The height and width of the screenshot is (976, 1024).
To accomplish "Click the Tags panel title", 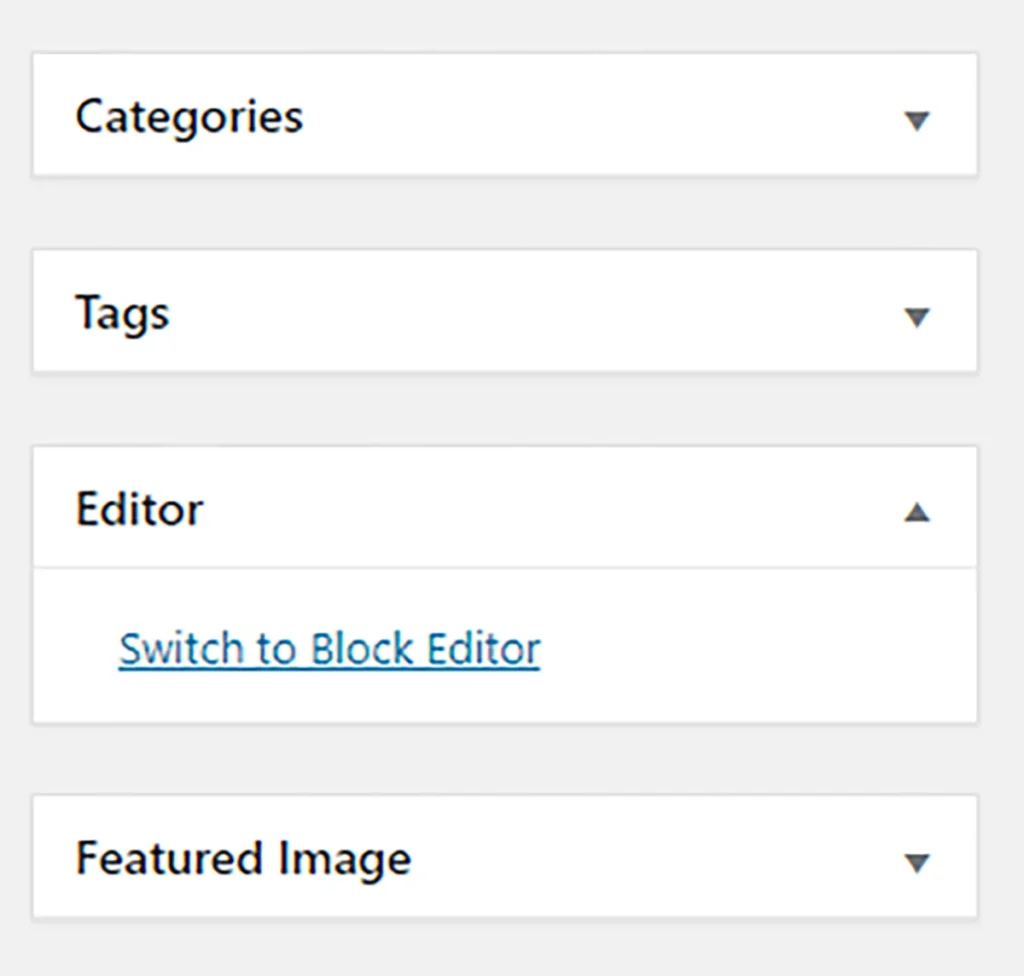I will click(x=122, y=314).
